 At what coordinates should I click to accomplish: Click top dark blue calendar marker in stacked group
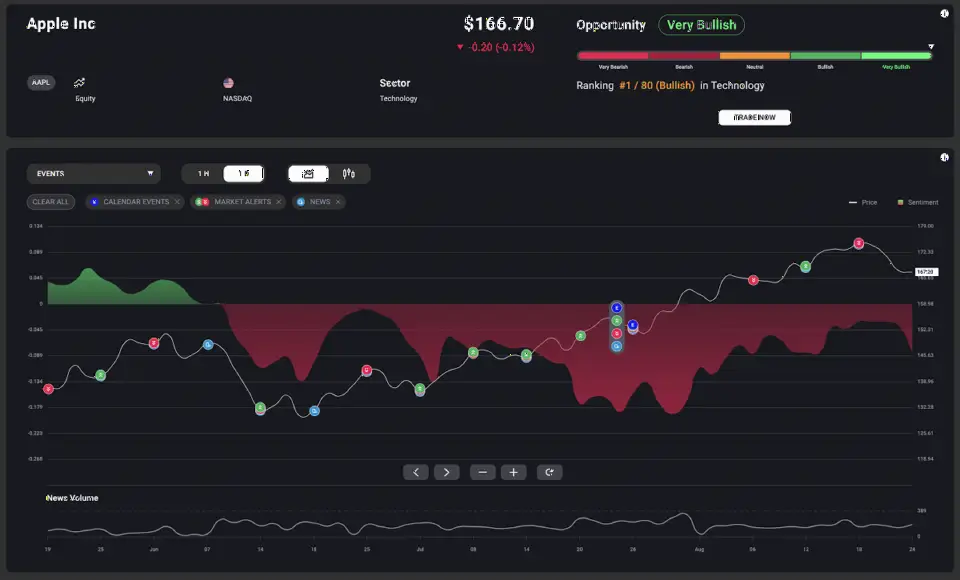click(x=617, y=308)
